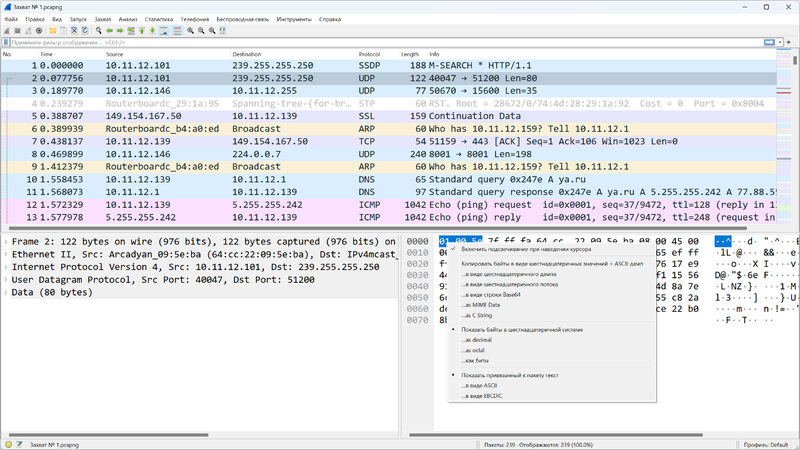Viewport: 800px width, 450px height.
Task: Go back to previous packet (left arrow)
Action: (109, 31)
